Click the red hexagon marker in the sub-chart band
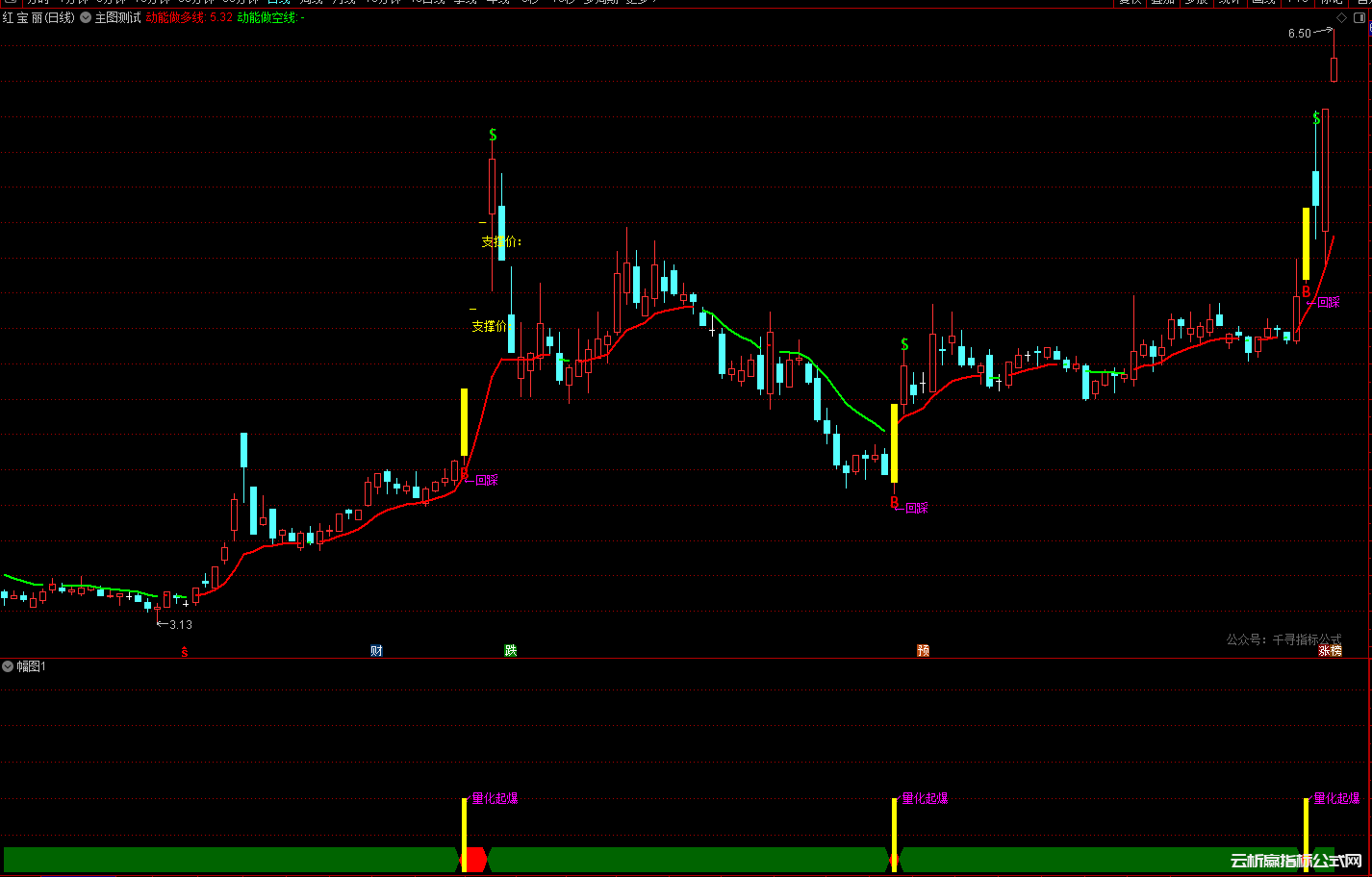The image size is (1372, 877). click(474, 860)
